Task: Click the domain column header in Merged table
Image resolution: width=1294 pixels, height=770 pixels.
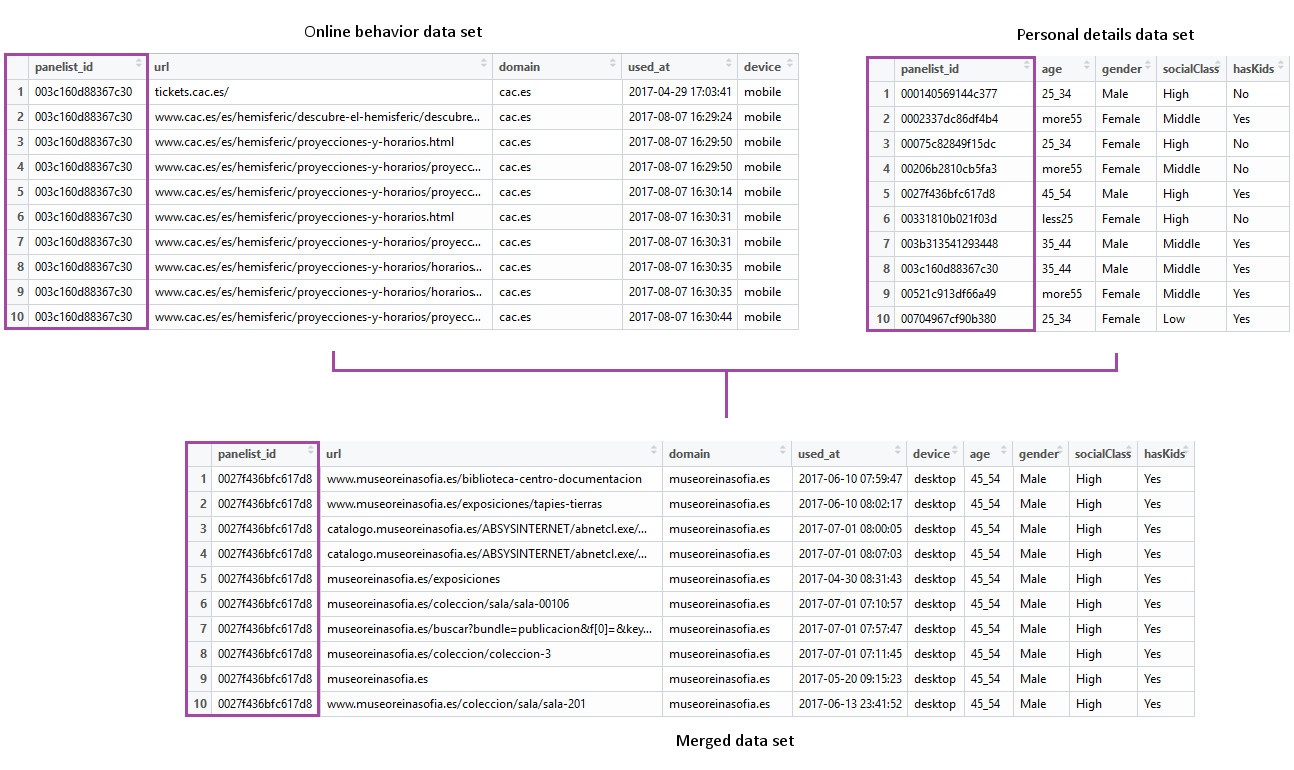Action: [x=690, y=454]
